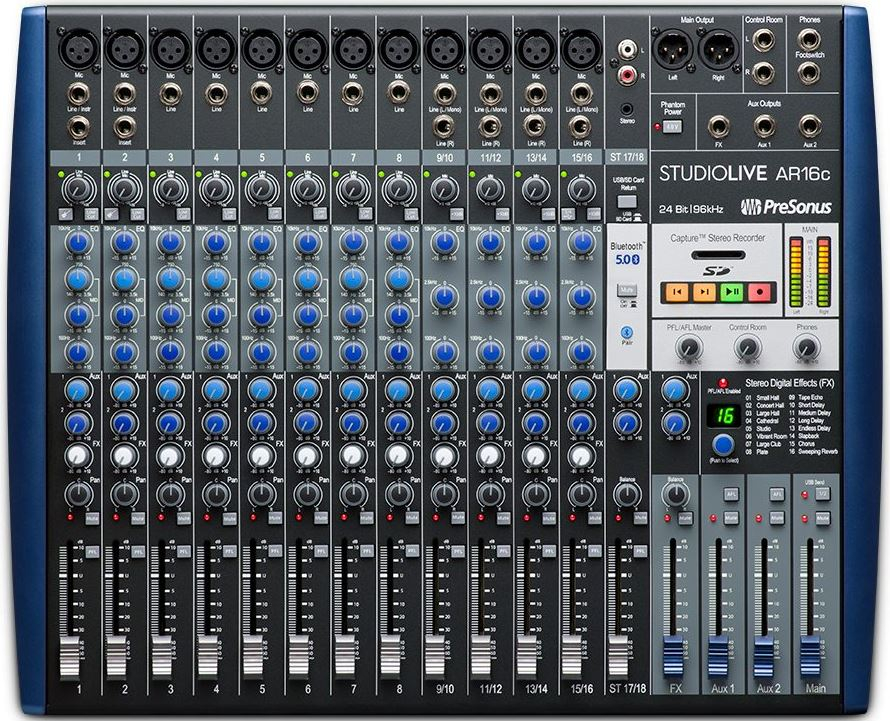Mute channel 1
The width and height of the screenshot is (890, 721).
pyautogui.click(x=93, y=518)
